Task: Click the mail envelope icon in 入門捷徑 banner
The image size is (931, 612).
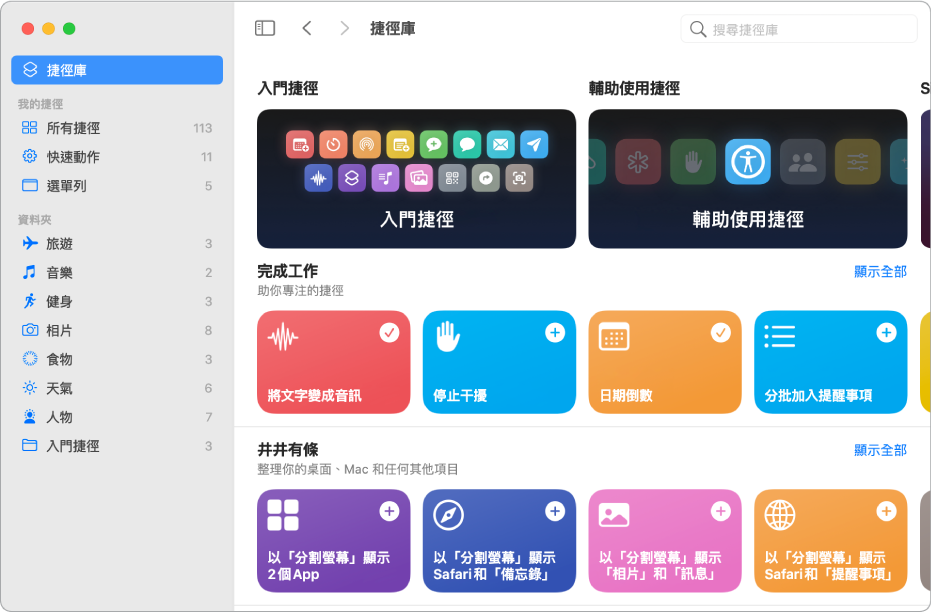Action: click(501, 144)
